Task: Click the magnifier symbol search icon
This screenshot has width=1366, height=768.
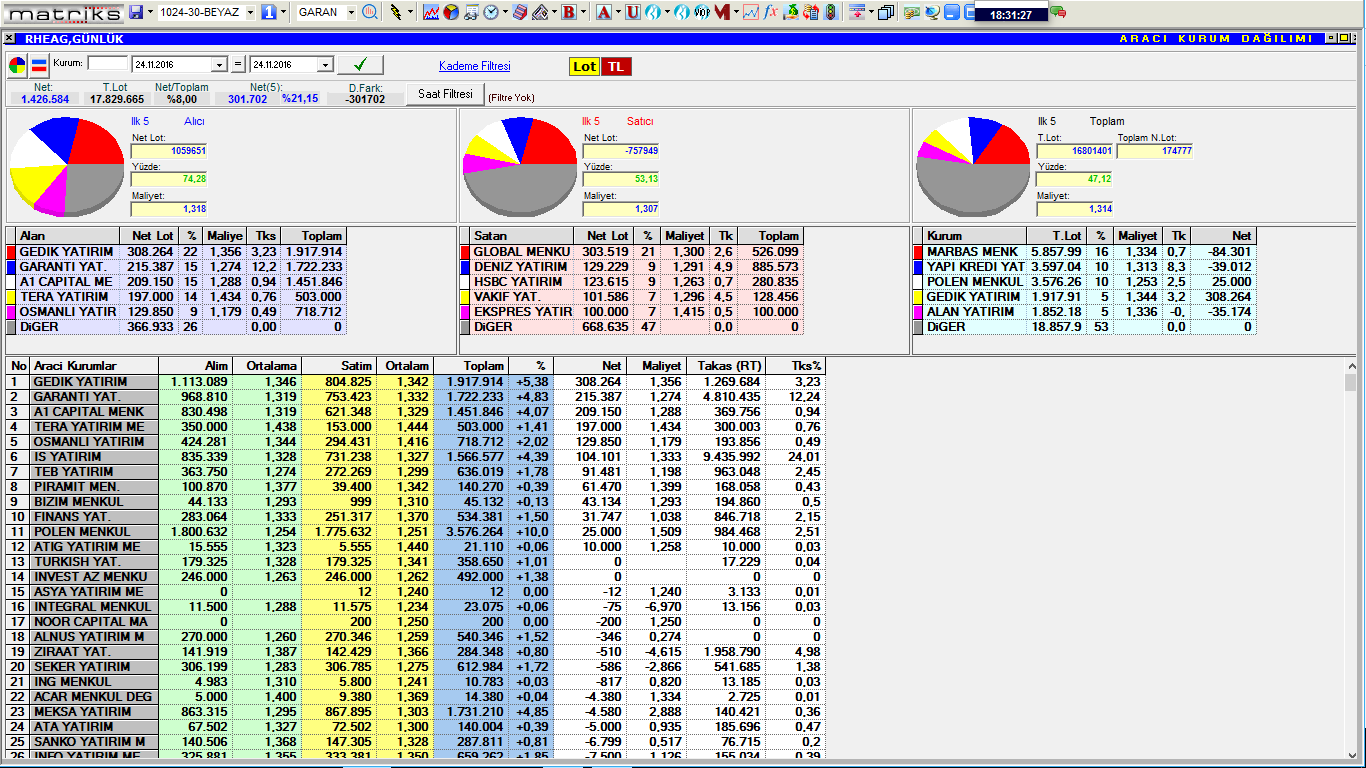Action: coord(370,13)
